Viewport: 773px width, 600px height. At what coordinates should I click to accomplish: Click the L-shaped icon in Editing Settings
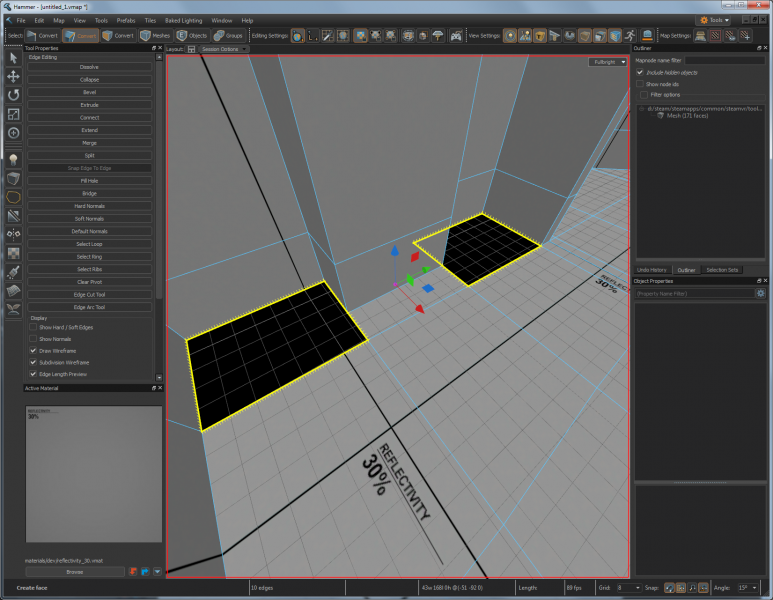click(x=312, y=35)
